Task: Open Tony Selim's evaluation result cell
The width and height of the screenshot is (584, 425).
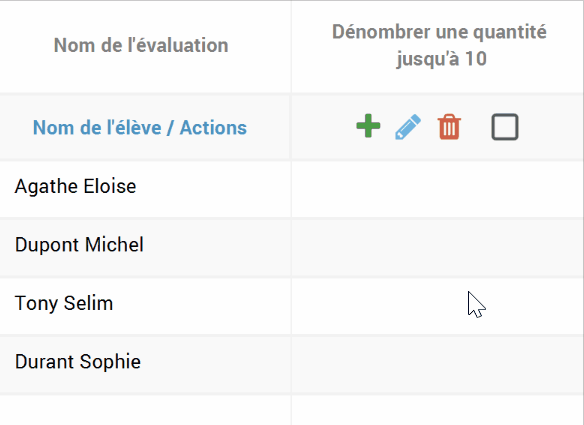Action: pos(437,306)
